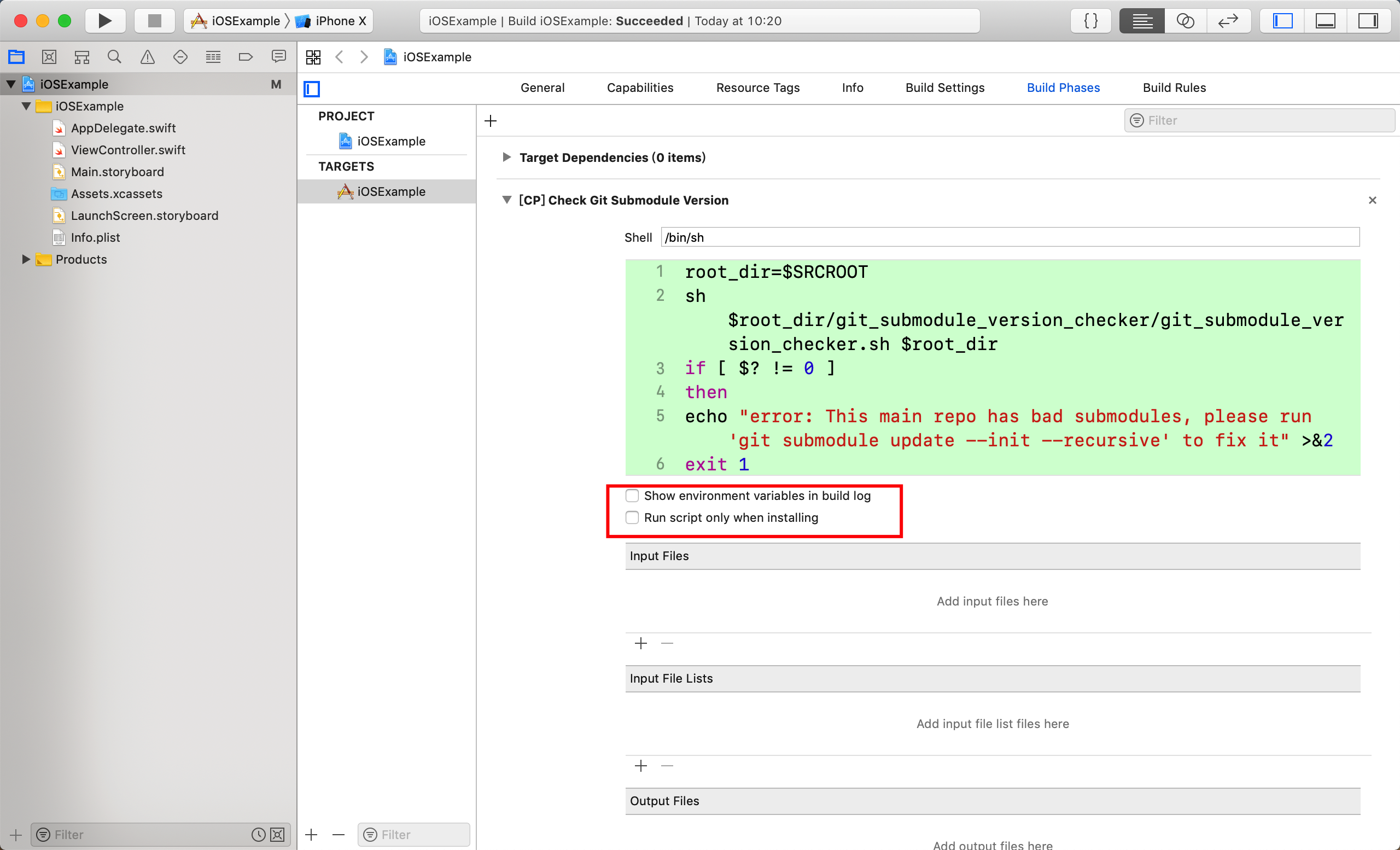Open the source control navigator icon
Image resolution: width=1400 pixels, height=850 pixels.
(49, 57)
